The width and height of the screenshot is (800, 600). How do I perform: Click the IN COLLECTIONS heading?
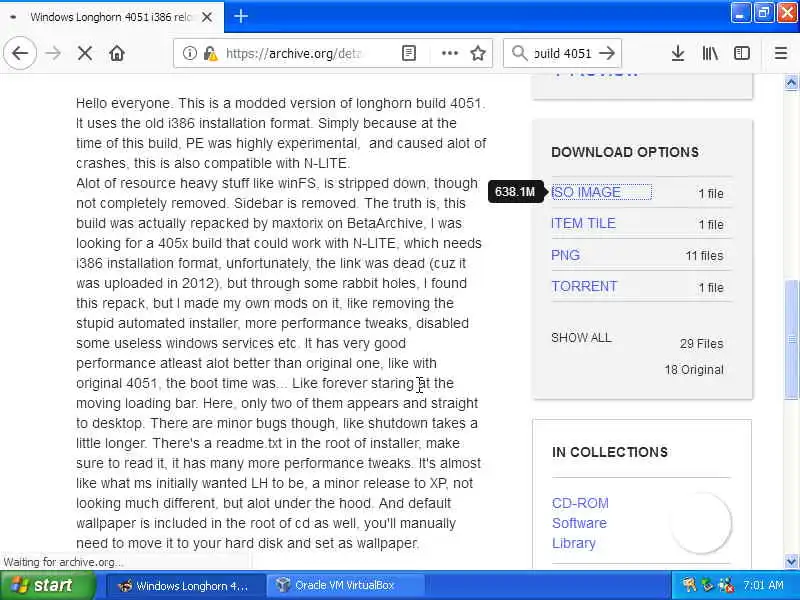tap(610, 452)
